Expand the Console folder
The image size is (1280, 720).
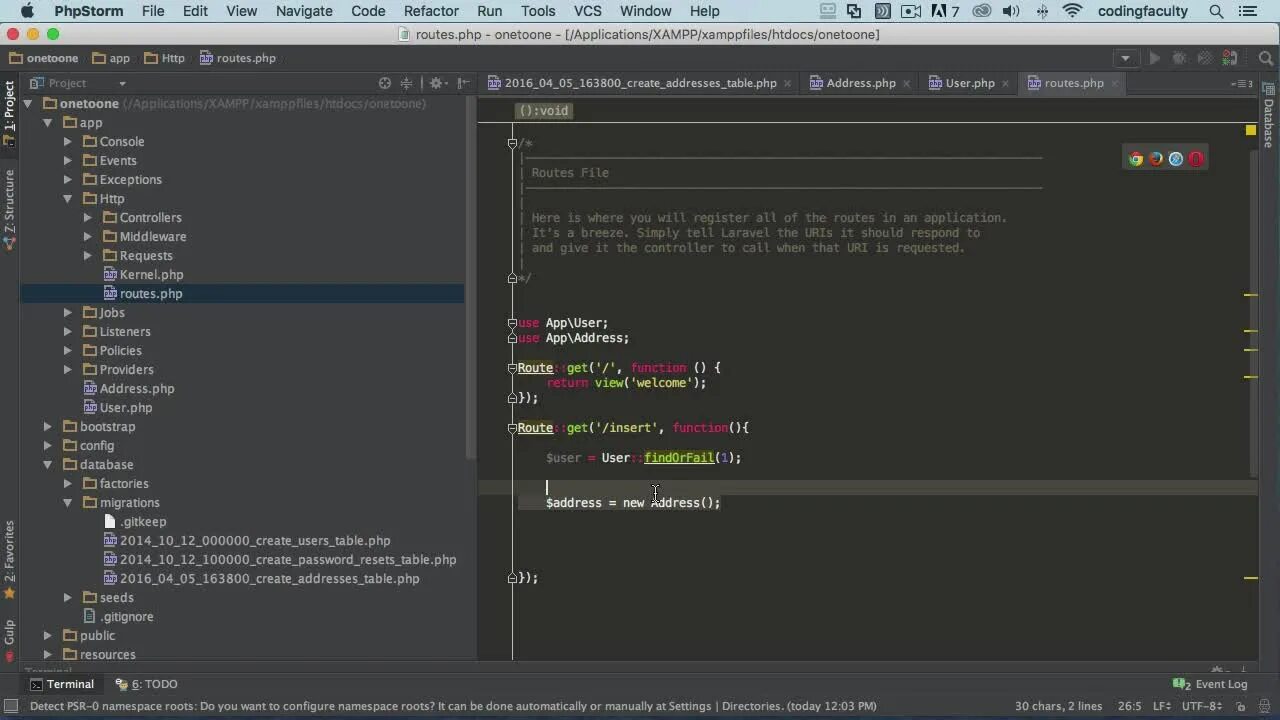pyautogui.click(x=68, y=142)
